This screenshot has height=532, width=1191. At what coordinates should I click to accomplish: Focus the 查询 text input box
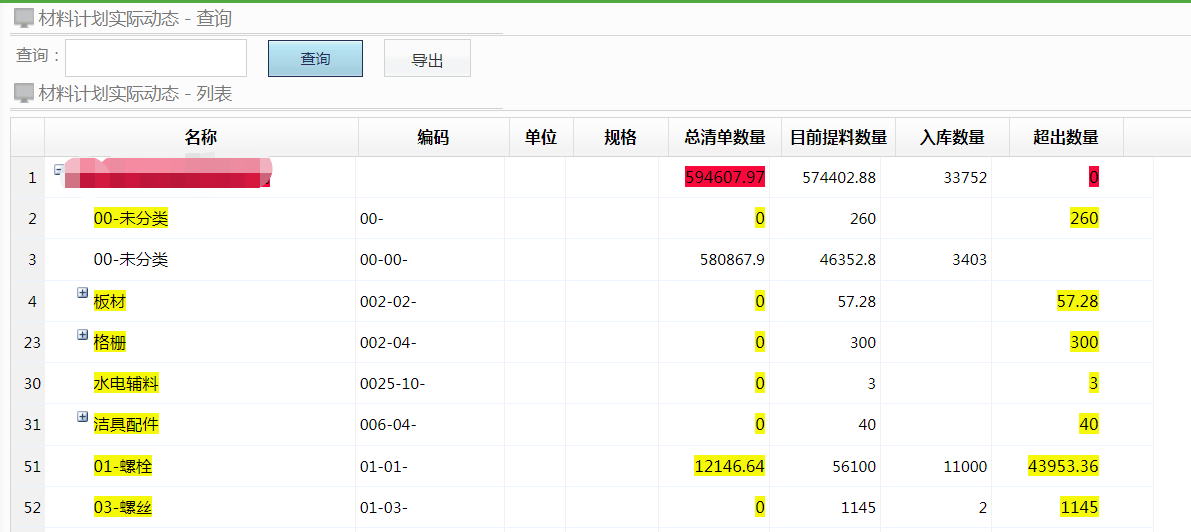coord(156,58)
